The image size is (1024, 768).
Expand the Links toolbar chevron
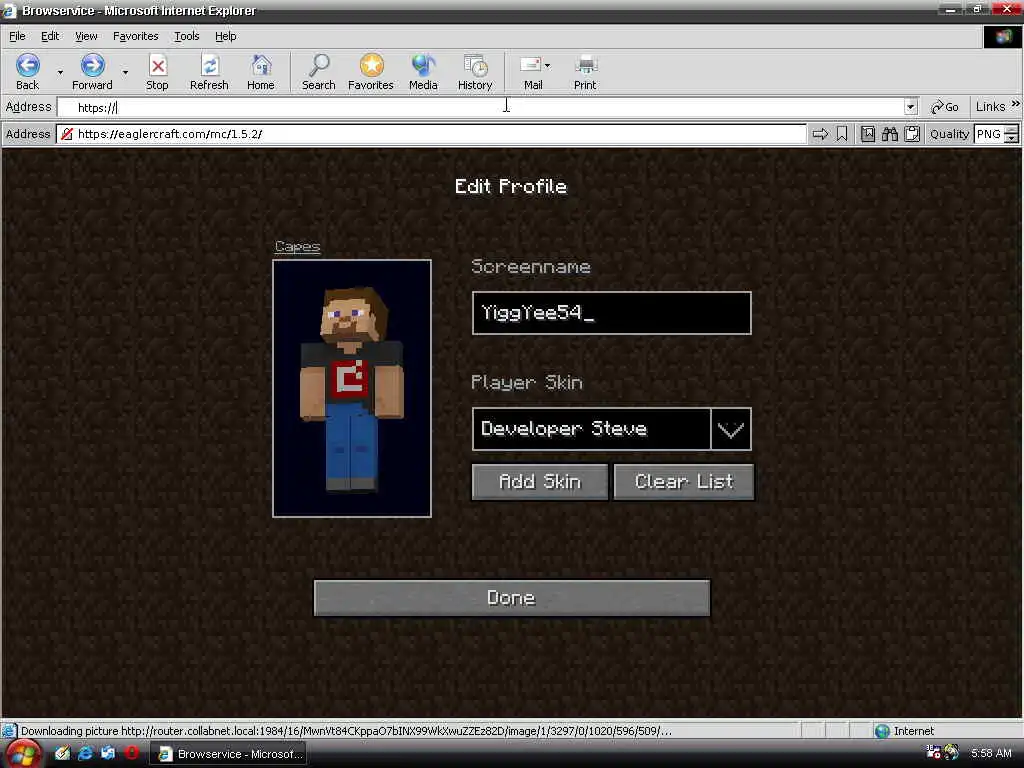click(1016, 104)
